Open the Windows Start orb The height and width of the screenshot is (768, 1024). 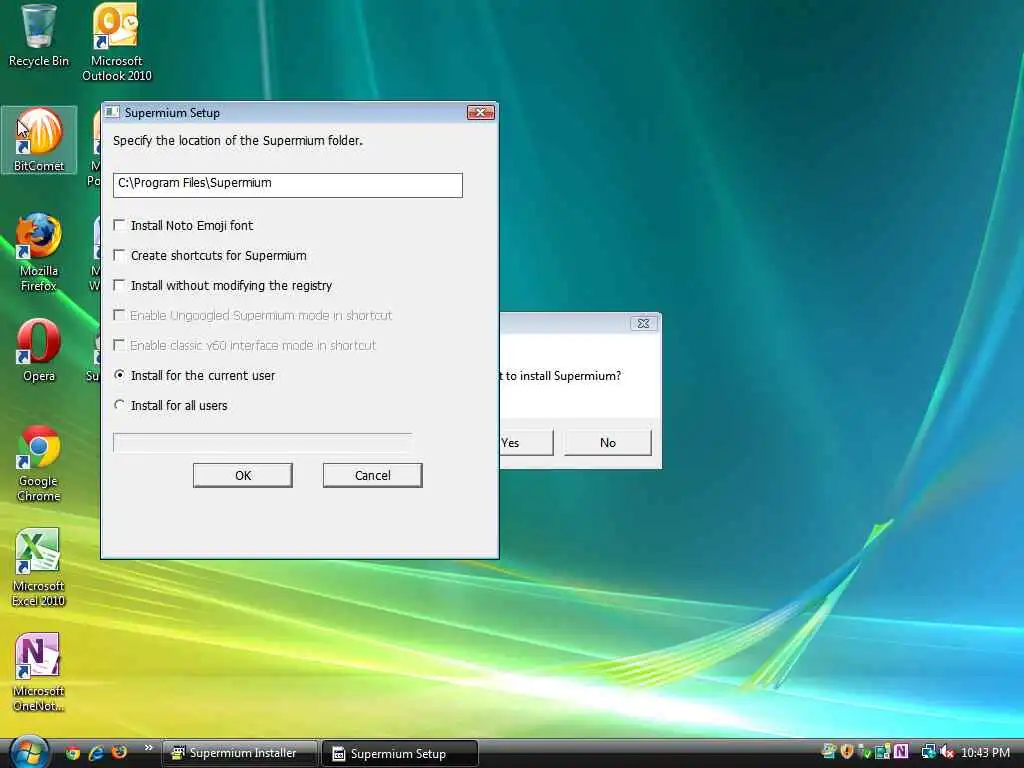click(29, 752)
